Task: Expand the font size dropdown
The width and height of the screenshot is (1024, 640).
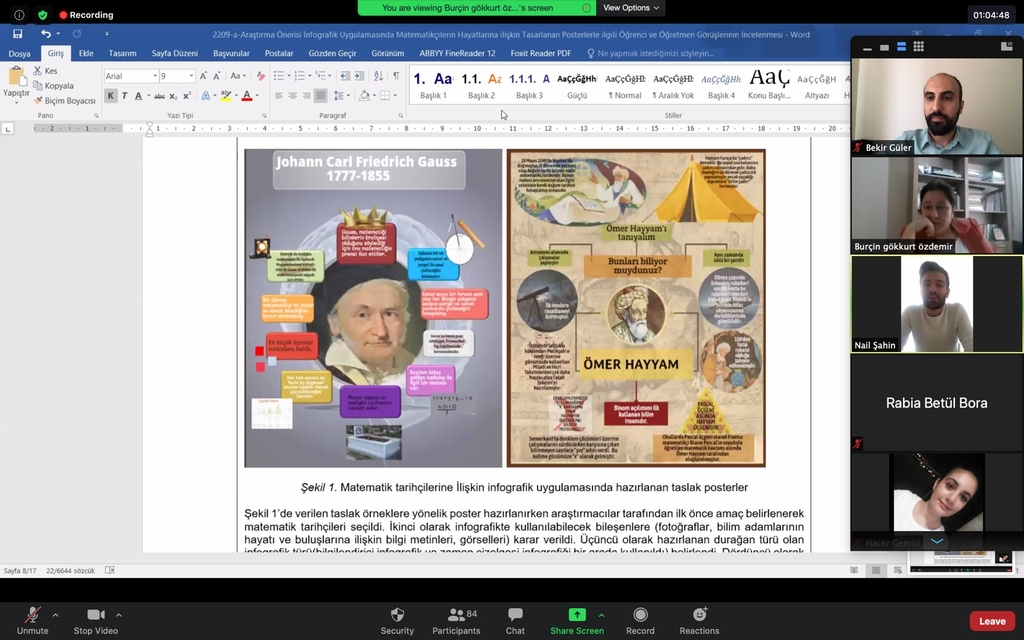Action: pyautogui.click(x=190, y=76)
